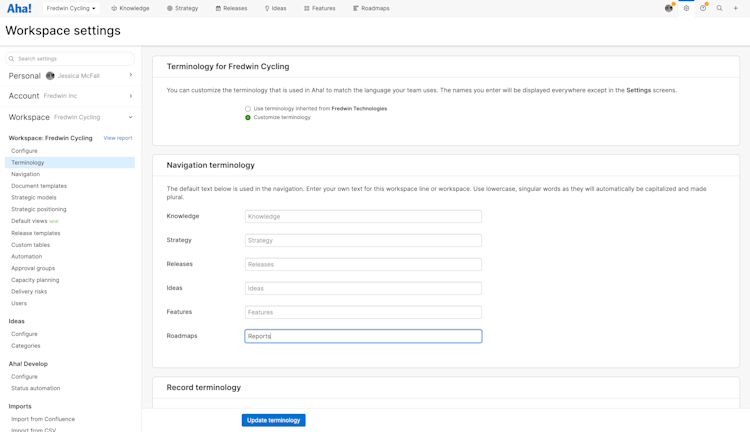Viewport: 750px width, 432px height.
Task: Open workspace Configure settings
Action: pos(24,151)
